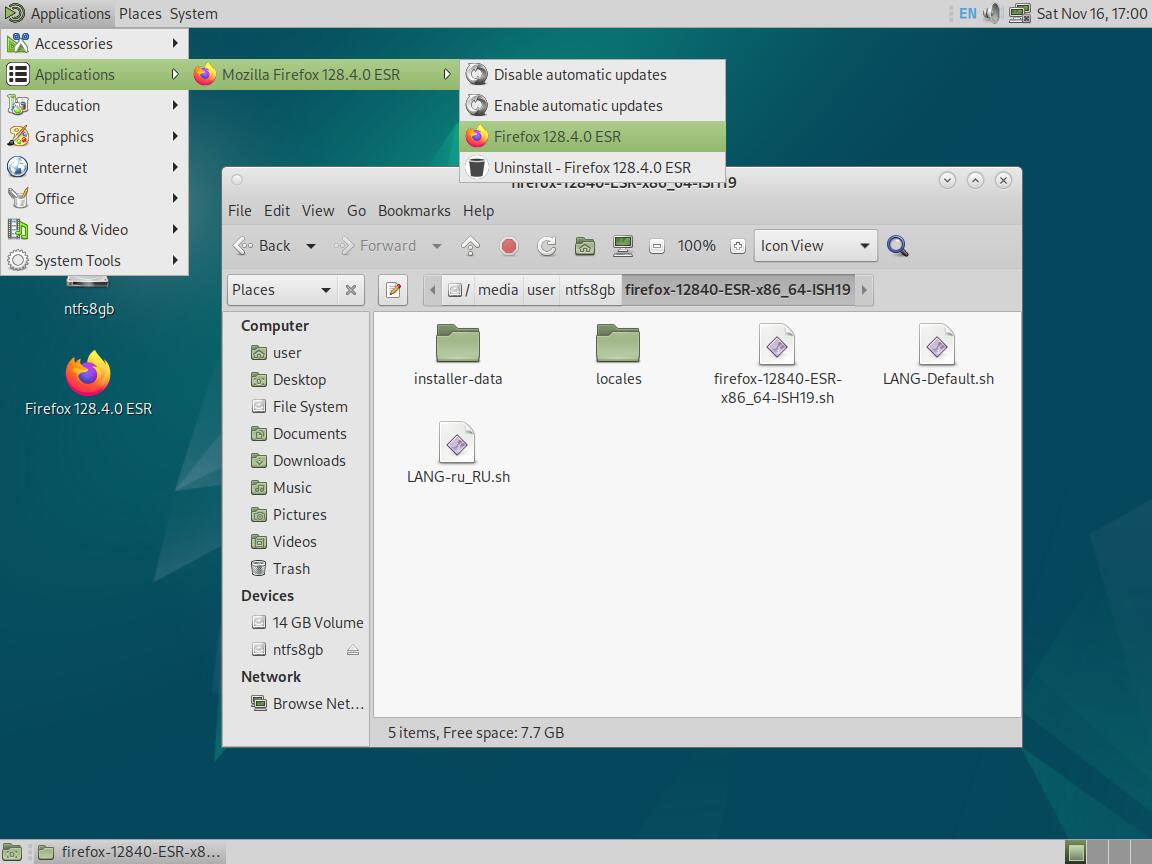This screenshot has width=1152, height=864.
Task: Select Uninstall - Firefox 128.4.0 ESR
Action: click(x=591, y=168)
